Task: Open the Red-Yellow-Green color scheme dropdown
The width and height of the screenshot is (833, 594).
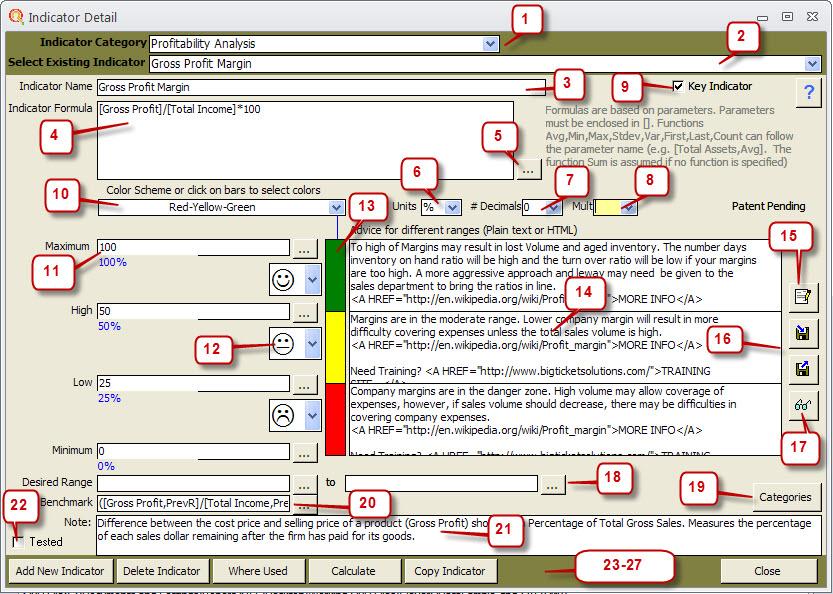Action: pos(336,207)
